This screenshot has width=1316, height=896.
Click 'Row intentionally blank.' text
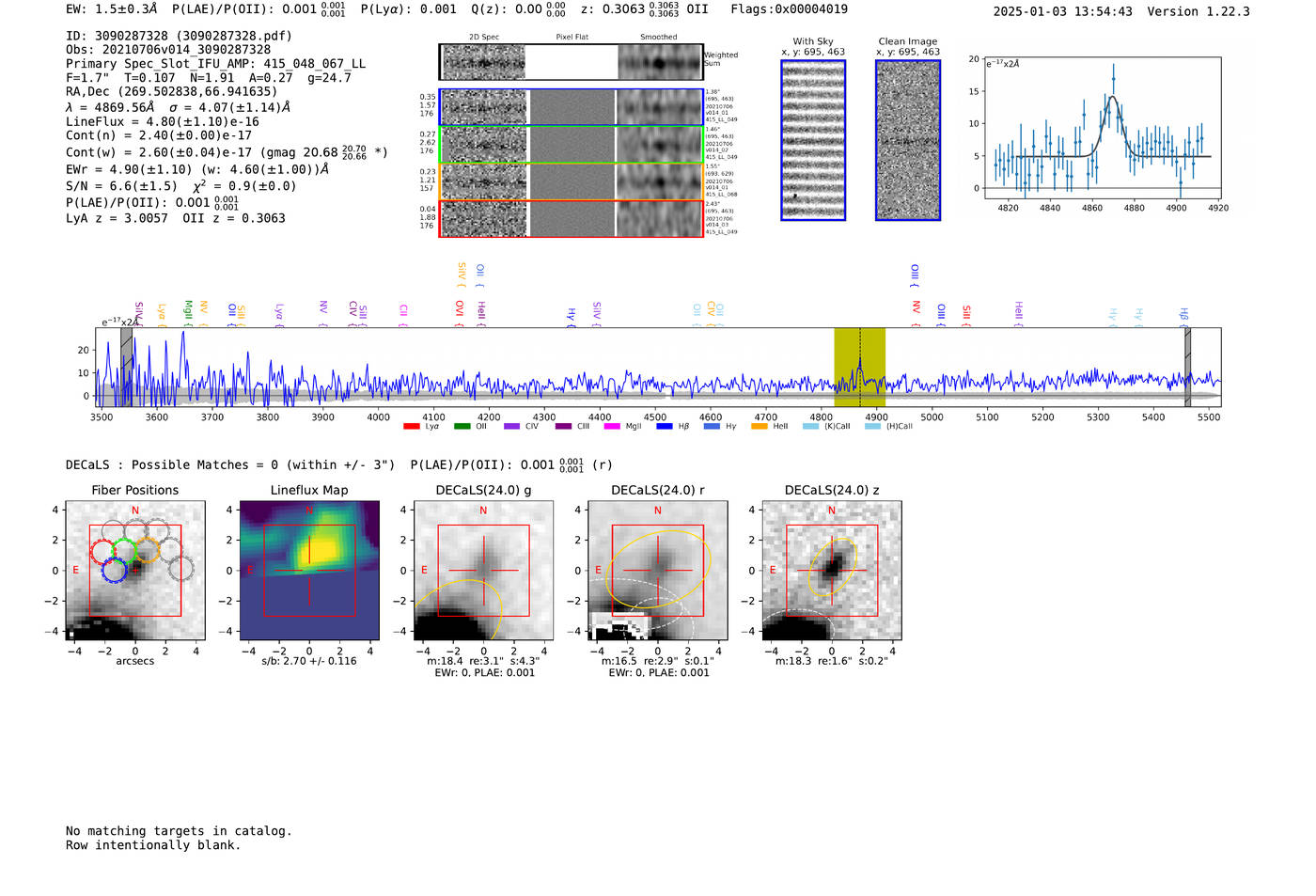[153, 845]
